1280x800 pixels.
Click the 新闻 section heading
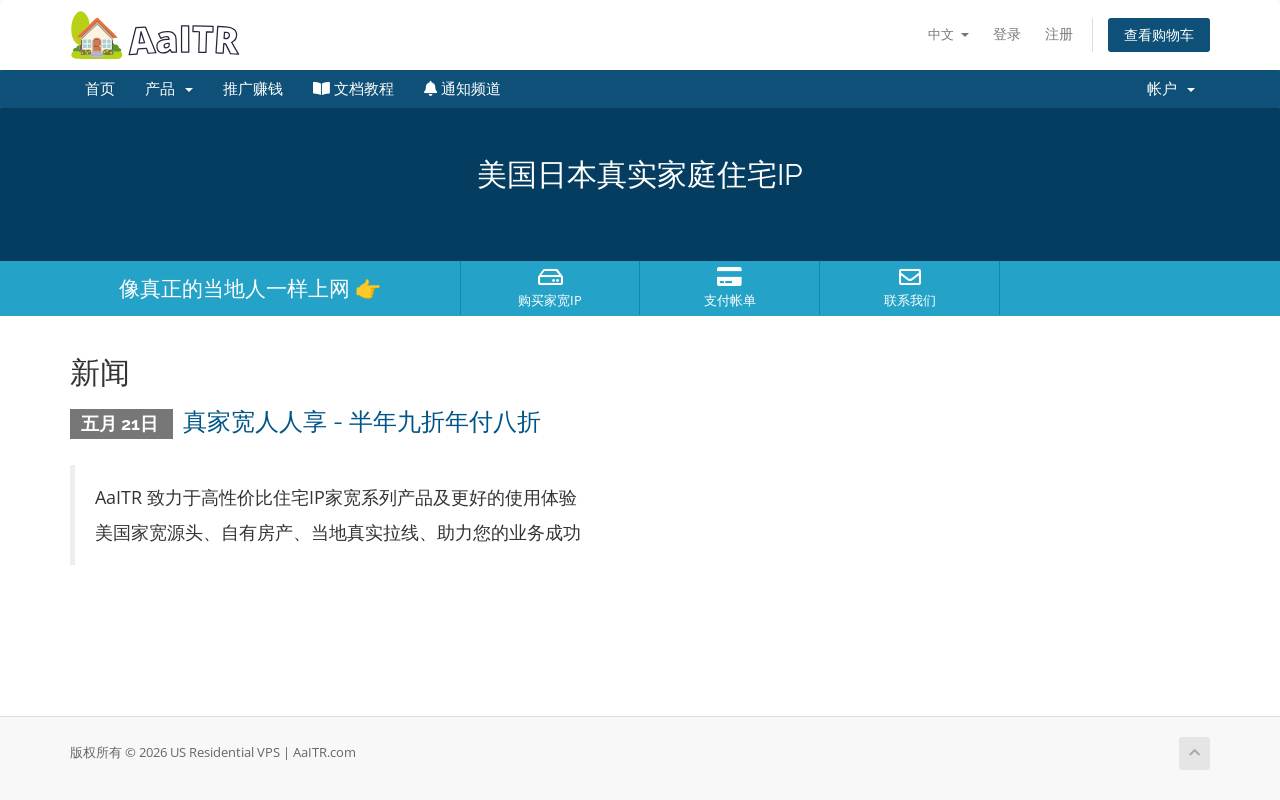[100, 373]
